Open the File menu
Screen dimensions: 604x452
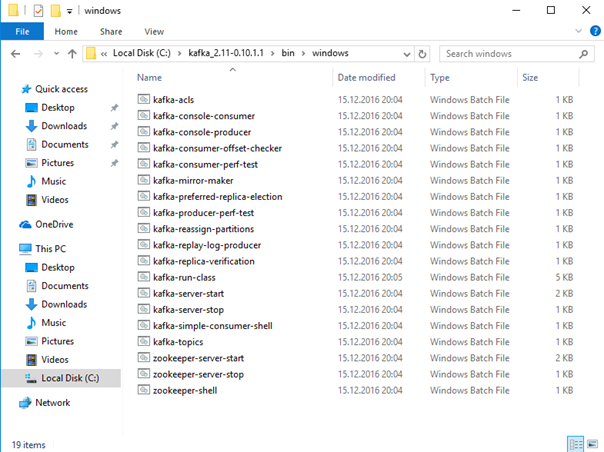[22, 31]
